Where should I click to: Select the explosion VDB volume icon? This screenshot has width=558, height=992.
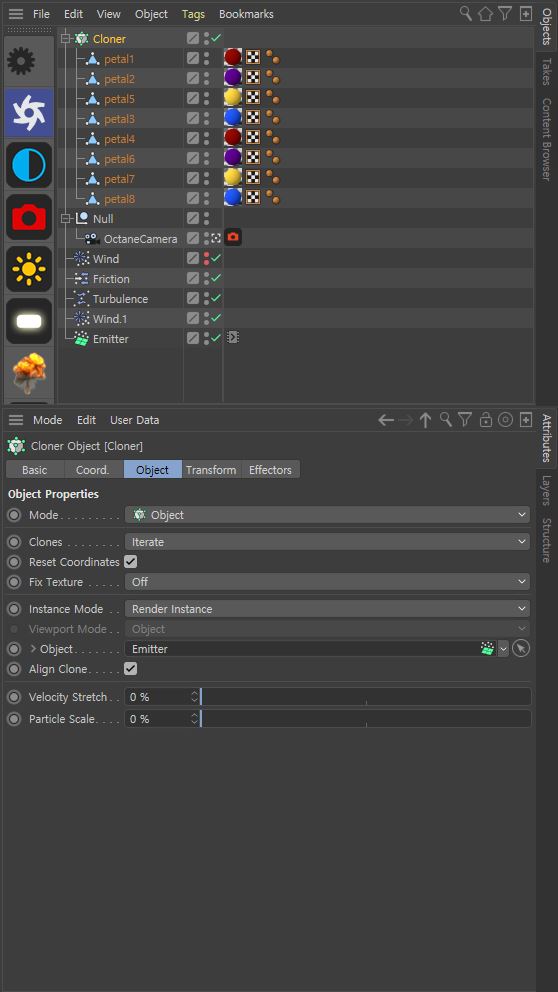[29, 373]
